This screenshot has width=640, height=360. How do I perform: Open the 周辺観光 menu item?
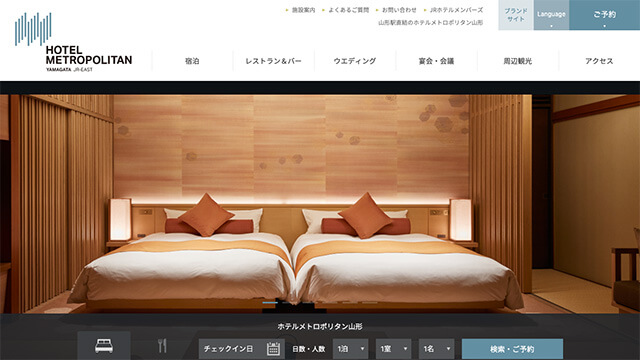[x=518, y=61]
